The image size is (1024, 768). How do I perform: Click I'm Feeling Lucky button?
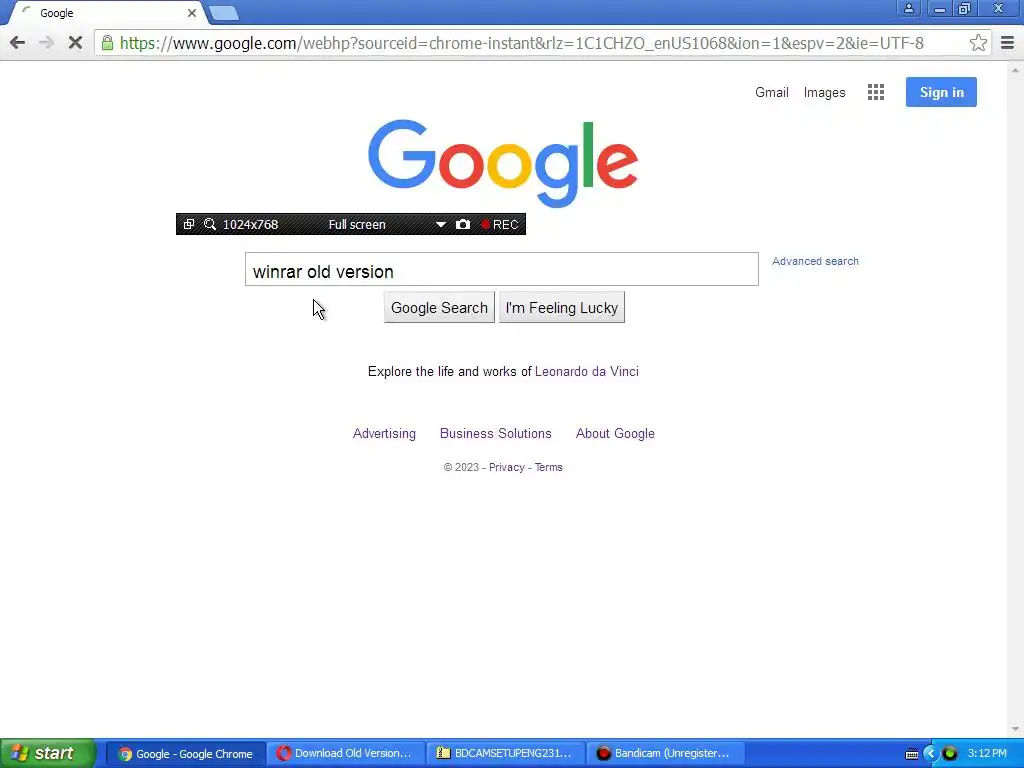click(562, 308)
